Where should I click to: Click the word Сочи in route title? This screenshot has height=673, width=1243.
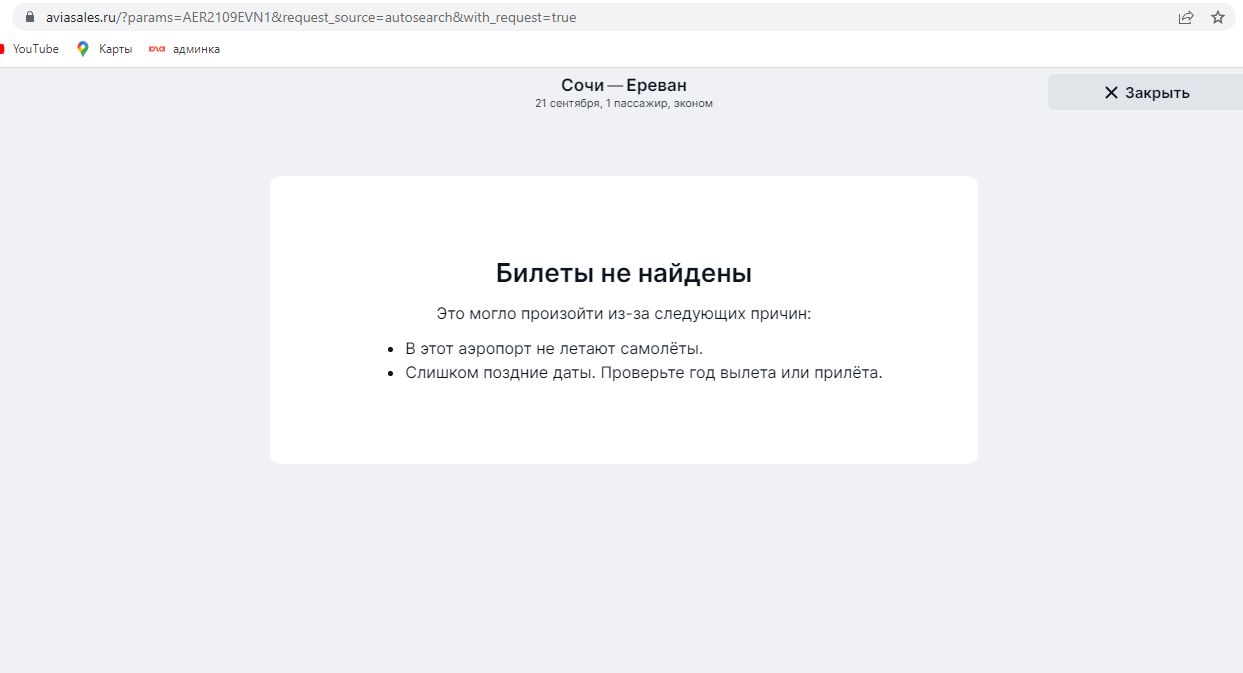(582, 85)
